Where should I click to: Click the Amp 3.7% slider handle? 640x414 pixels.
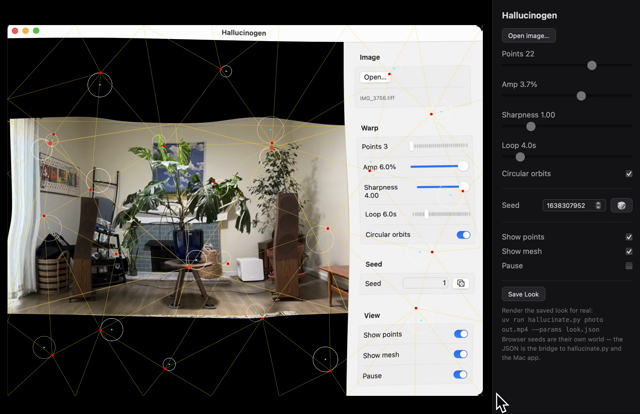[581, 96]
